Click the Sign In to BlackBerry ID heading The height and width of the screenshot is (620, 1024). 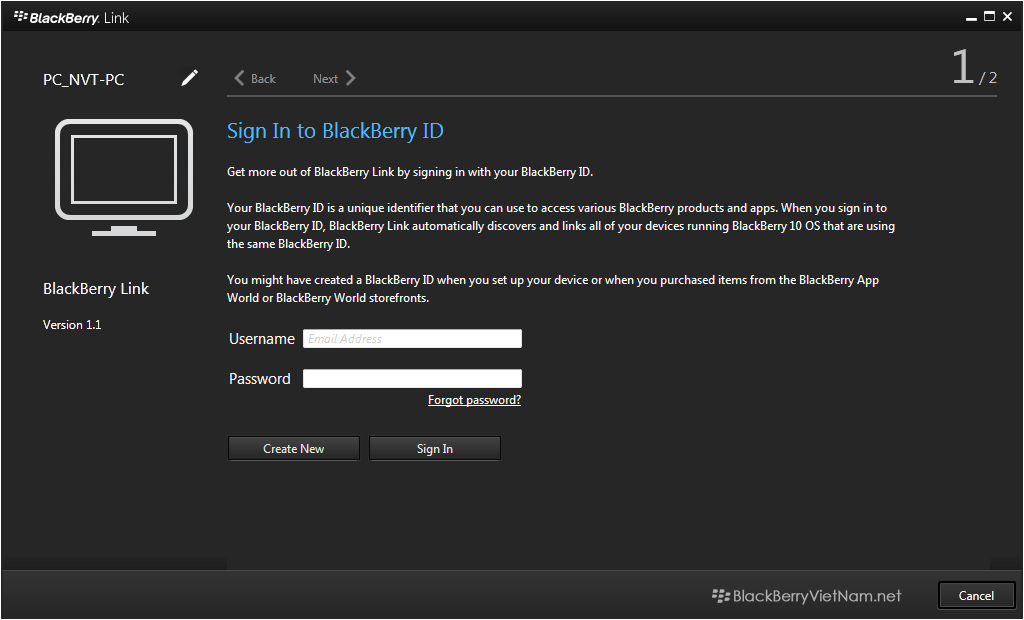(335, 131)
